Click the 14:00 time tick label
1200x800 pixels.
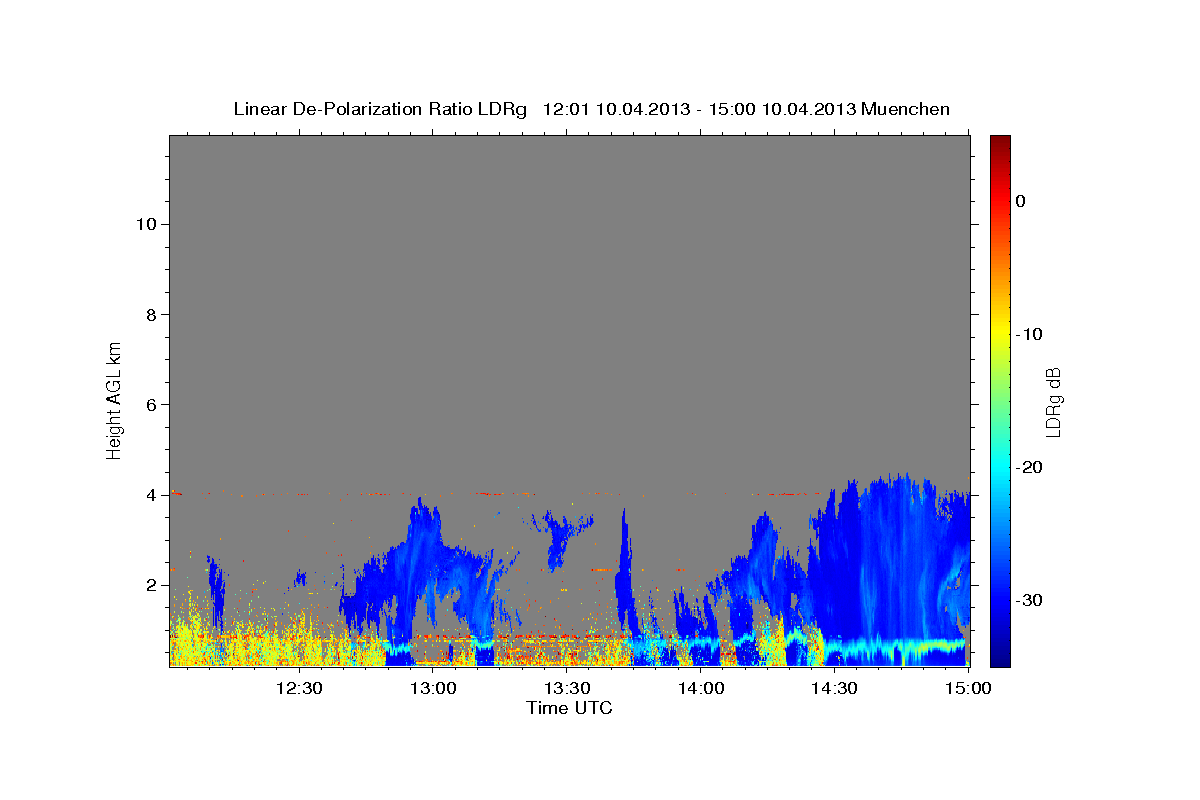click(701, 688)
